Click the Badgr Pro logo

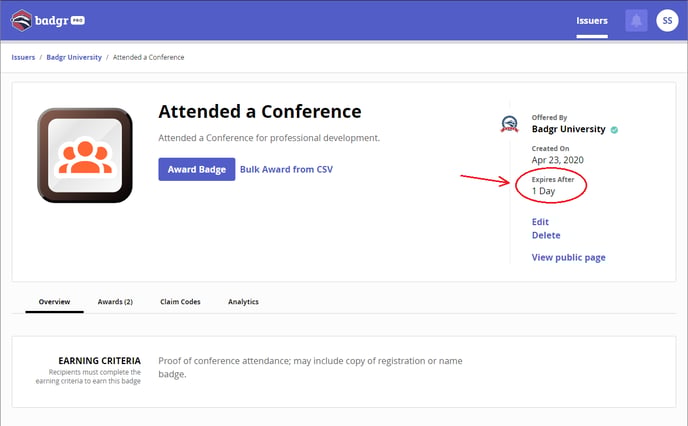point(48,21)
